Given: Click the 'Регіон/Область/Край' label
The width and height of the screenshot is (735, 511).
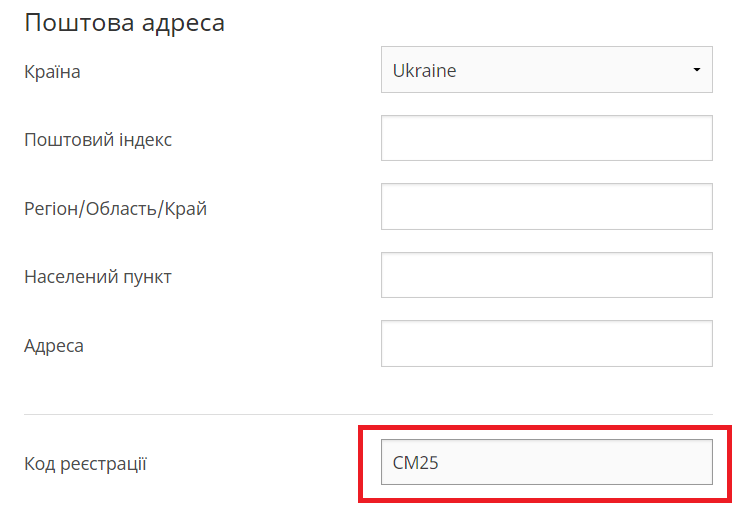Looking at the screenshot, I should [115, 209].
